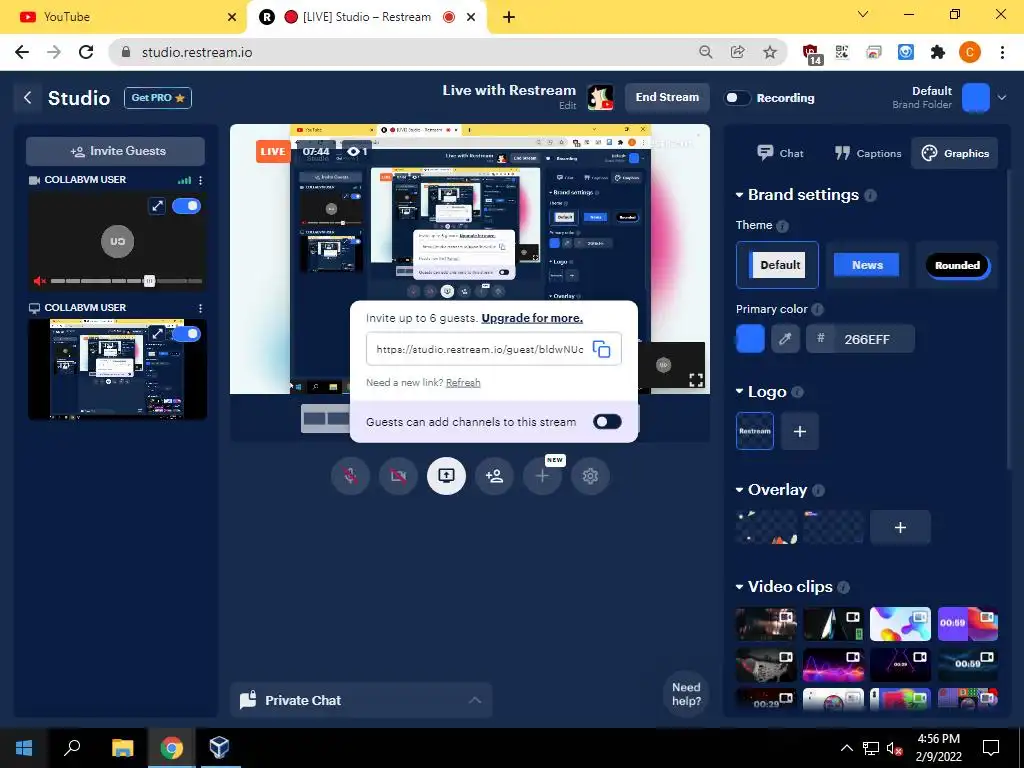Select the News theme
Screen dimensions: 1024x768
coord(867,265)
